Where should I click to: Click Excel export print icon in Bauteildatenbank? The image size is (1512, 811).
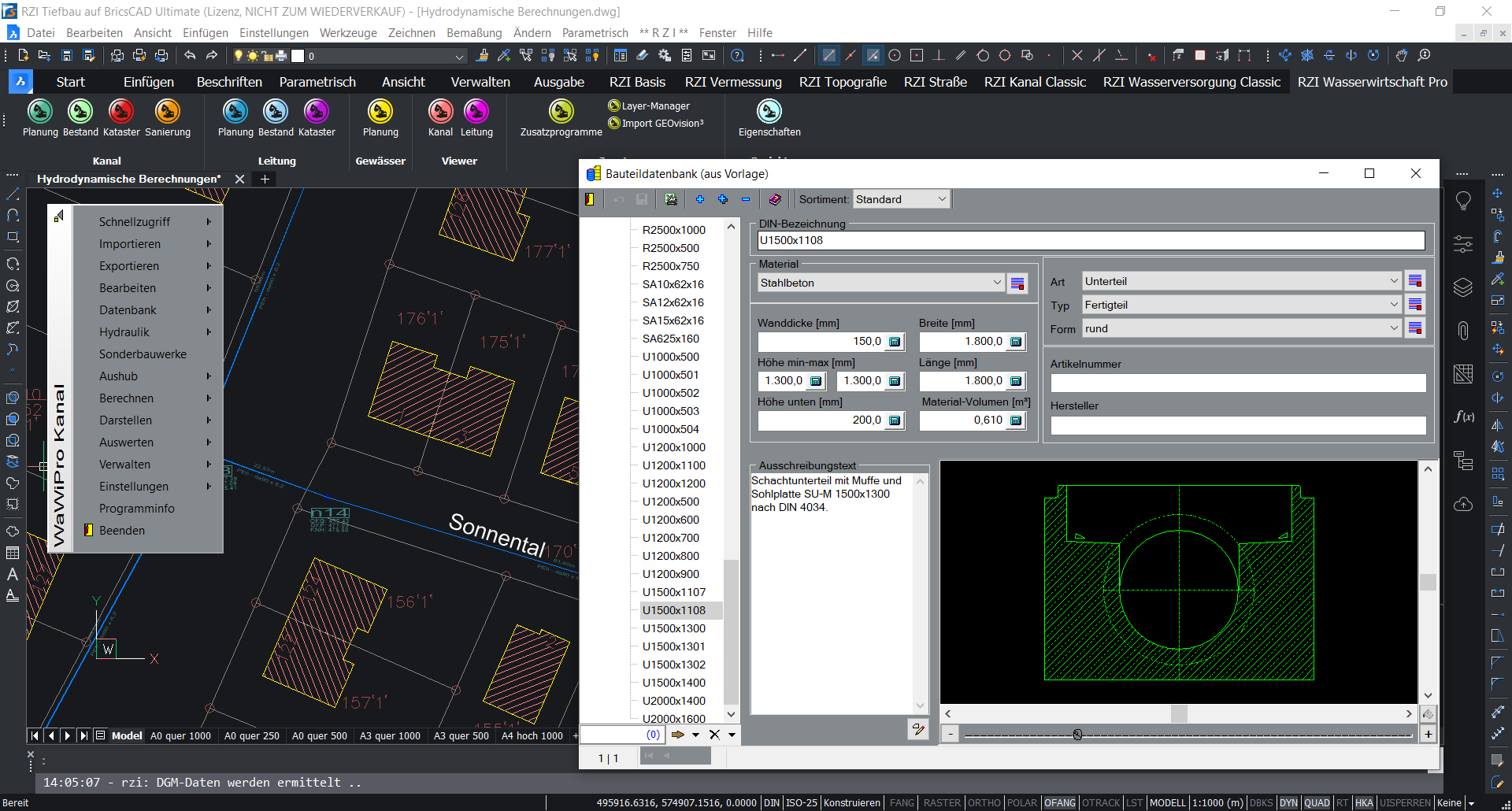click(671, 199)
